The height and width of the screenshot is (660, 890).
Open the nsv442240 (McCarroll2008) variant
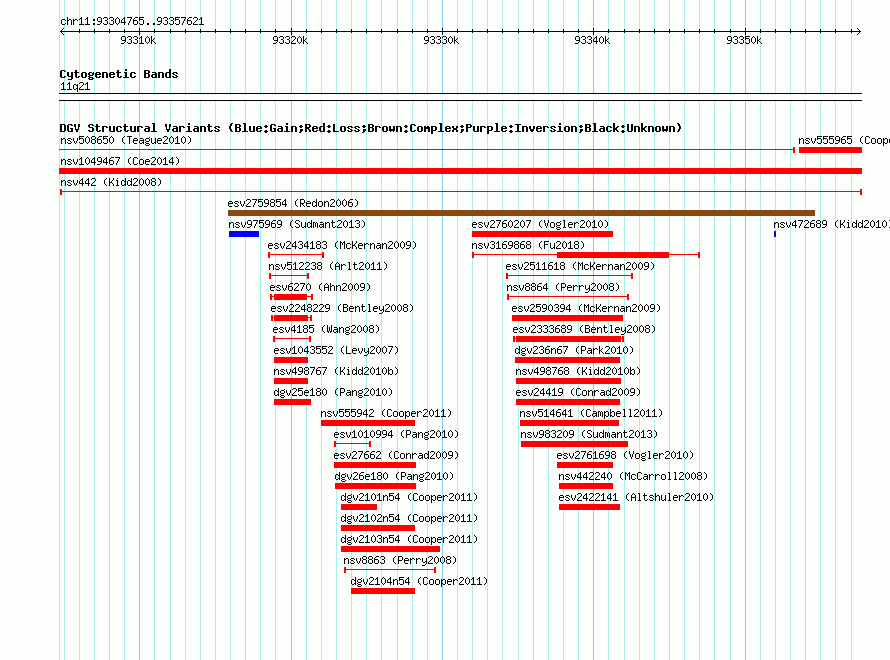point(633,476)
